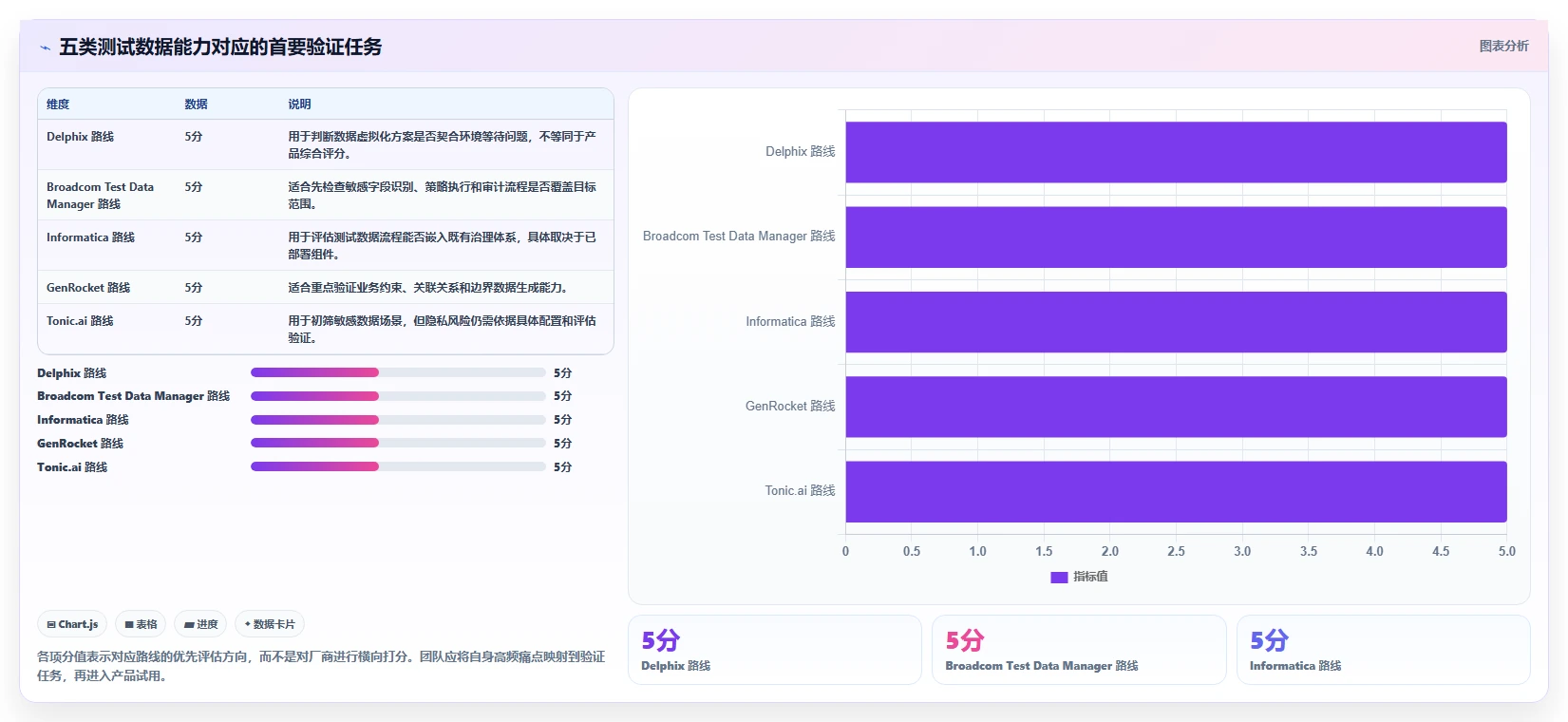Click the Broadcom Test Data Manager chart bar
The width and height of the screenshot is (1568, 722).
[x=1176, y=237]
